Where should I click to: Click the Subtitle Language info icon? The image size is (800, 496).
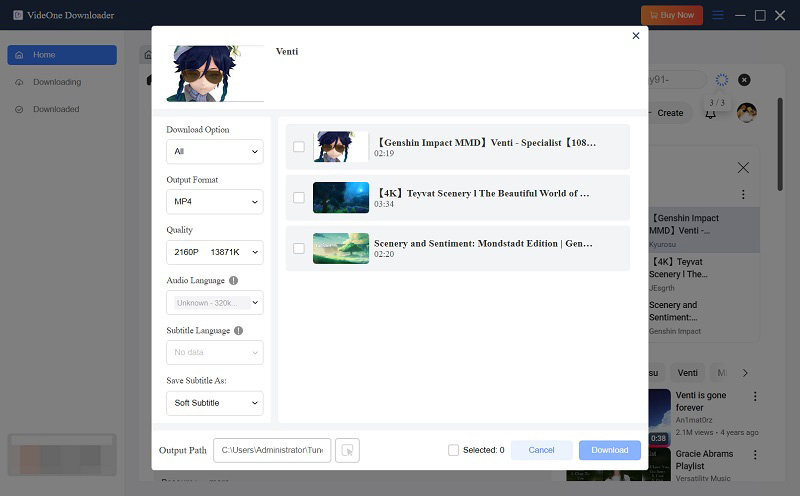tap(238, 330)
